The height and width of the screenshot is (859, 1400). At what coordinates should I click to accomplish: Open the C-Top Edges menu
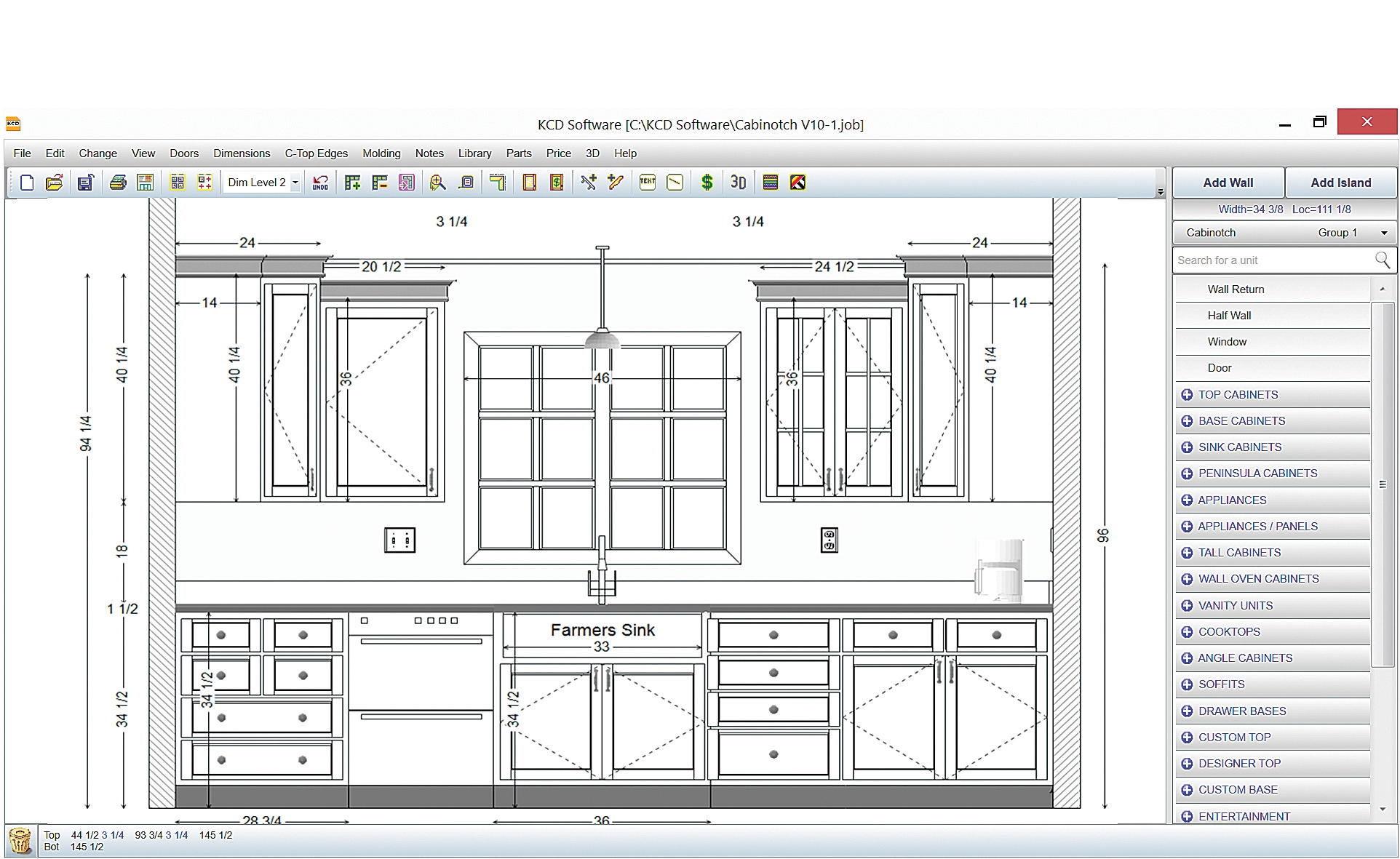316,153
